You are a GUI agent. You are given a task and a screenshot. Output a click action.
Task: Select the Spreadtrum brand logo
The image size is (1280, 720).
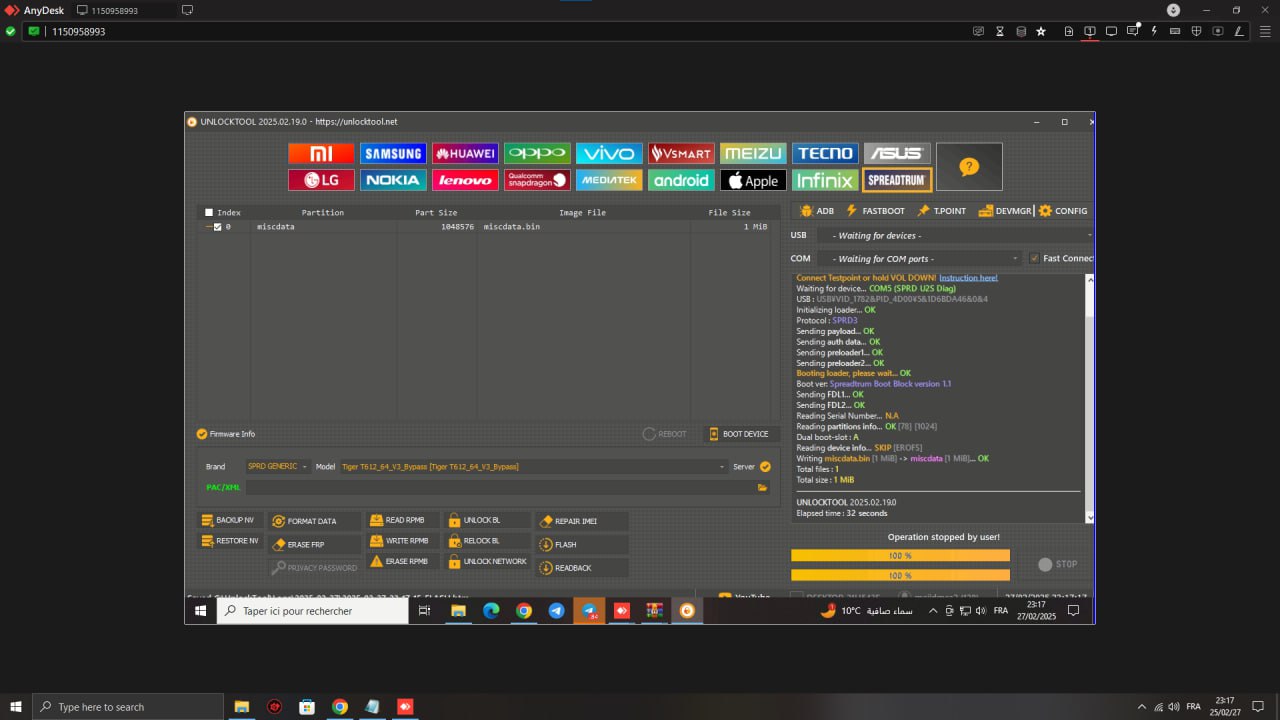tap(897, 180)
